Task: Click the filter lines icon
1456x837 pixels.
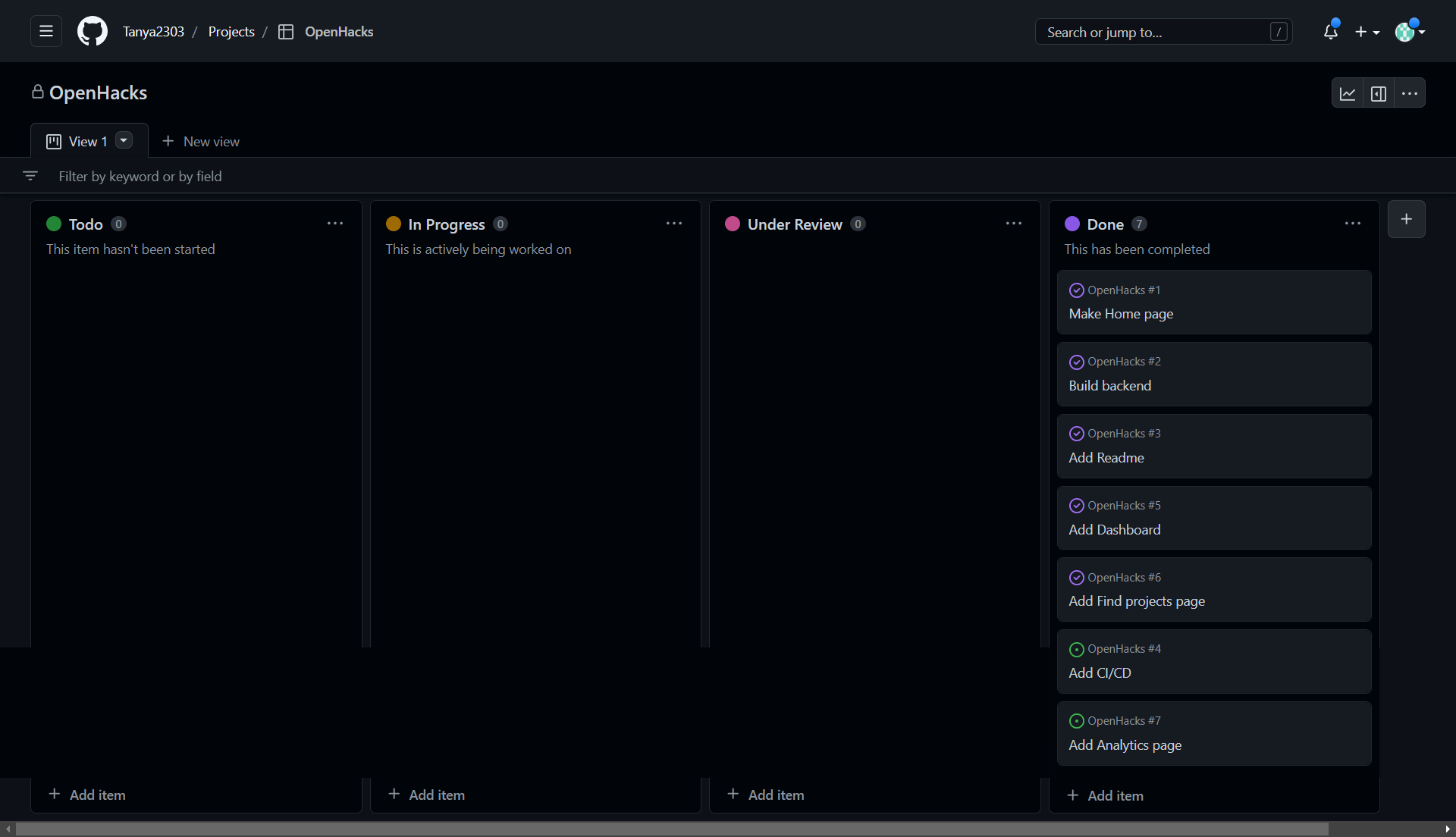Action: pyautogui.click(x=30, y=176)
